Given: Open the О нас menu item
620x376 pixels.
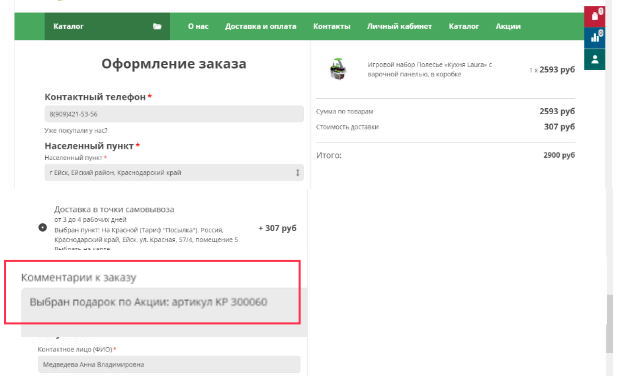Looking at the screenshot, I should point(198,26).
